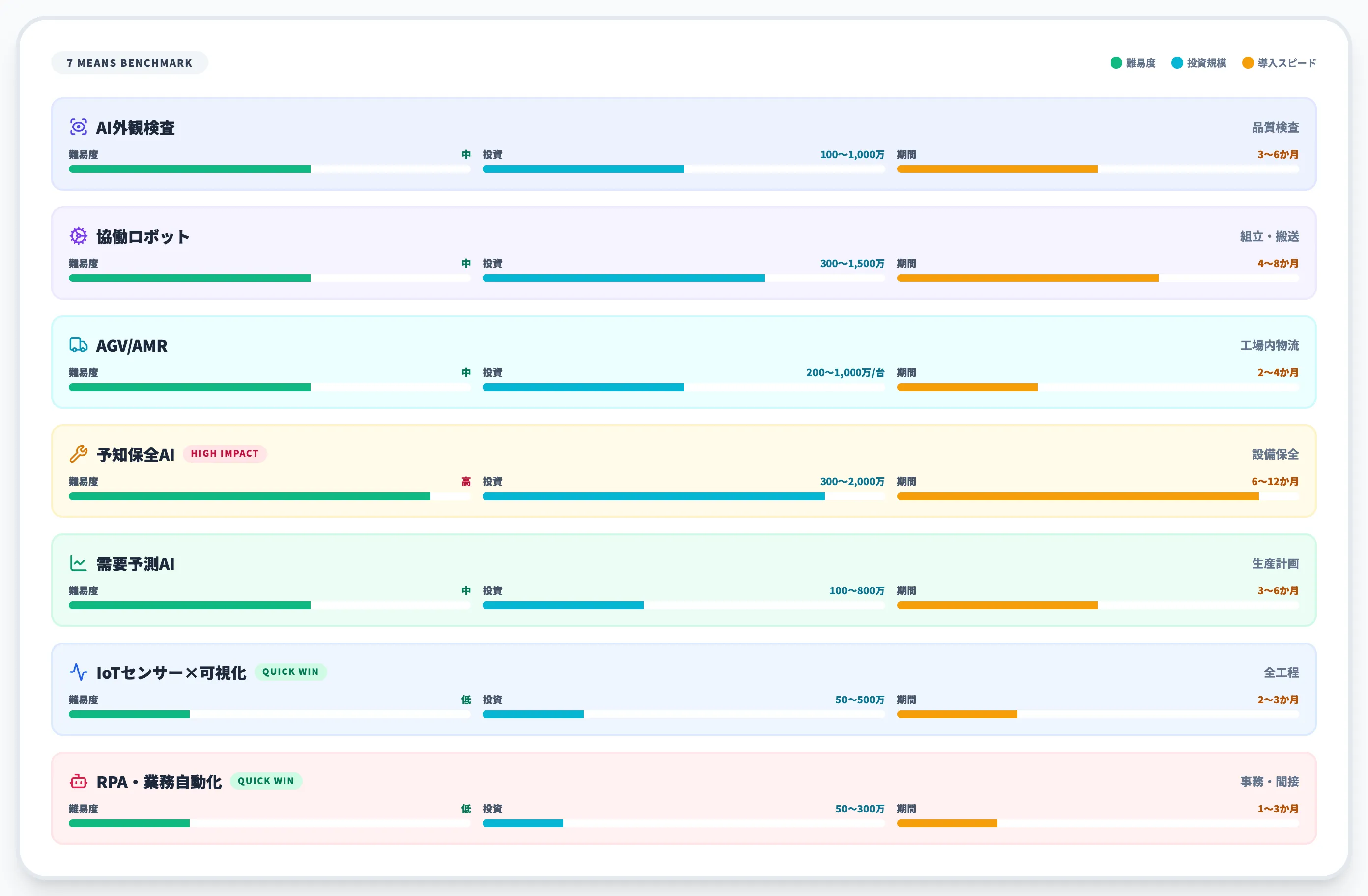
Task: Click the 協働ロボット blue 投資 progress bar
Action: pos(623,278)
